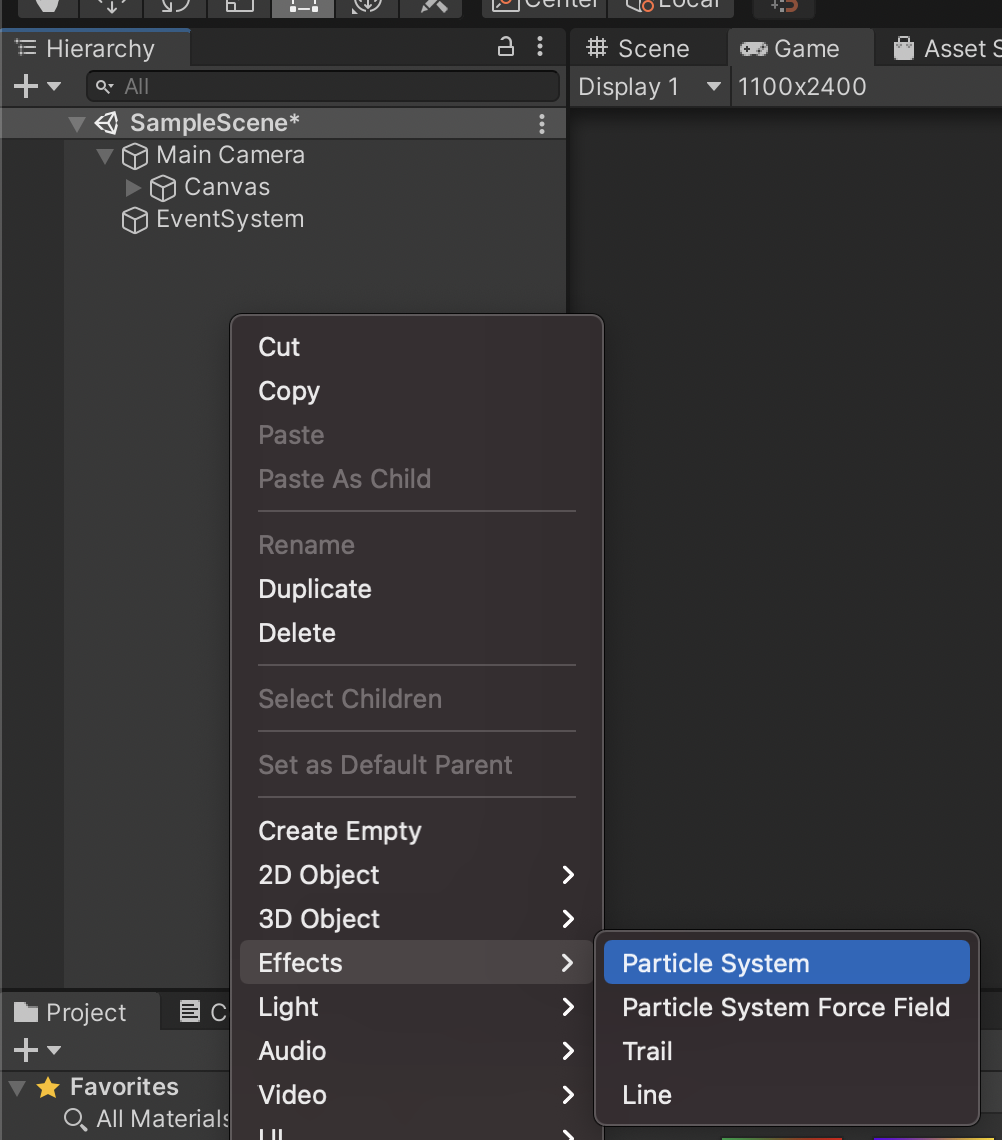This screenshot has width=1002, height=1140.
Task: Click the search filter icon in the Hierarchy
Action: [x=103, y=86]
